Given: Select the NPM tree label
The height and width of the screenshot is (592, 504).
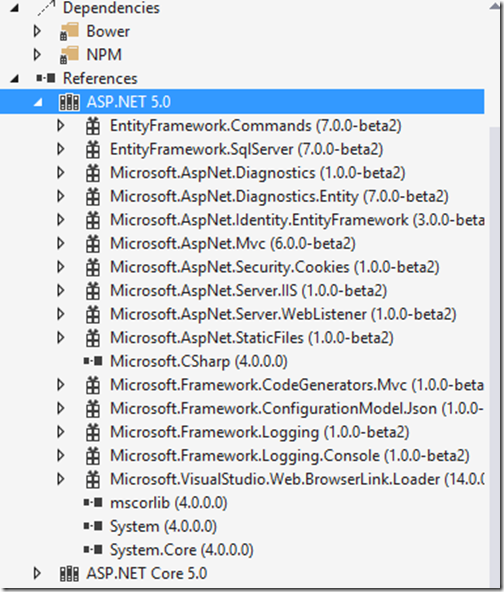Looking at the screenshot, I should [104, 54].
